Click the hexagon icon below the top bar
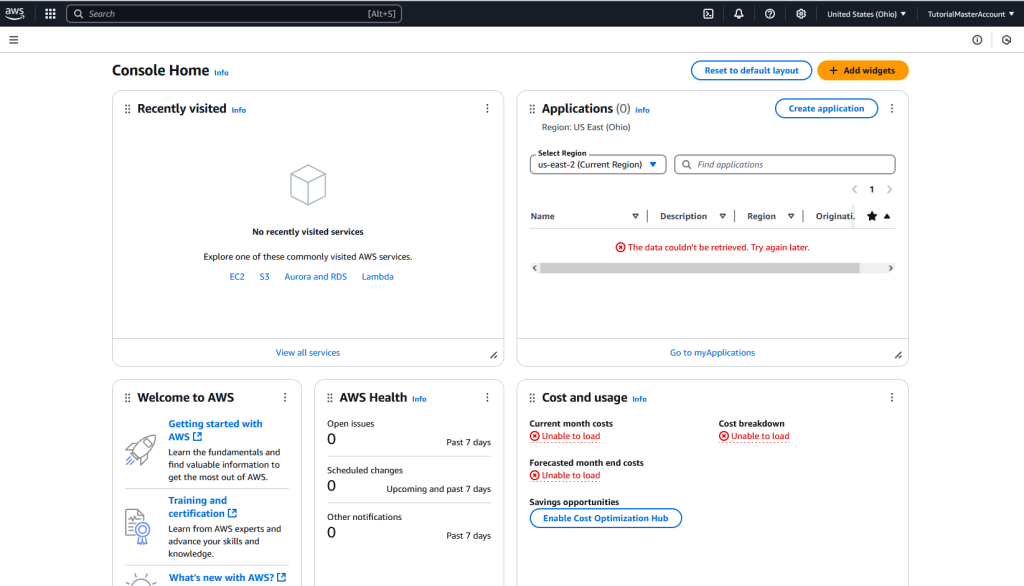The image size is (1024, 586). tap(1006, 40)
